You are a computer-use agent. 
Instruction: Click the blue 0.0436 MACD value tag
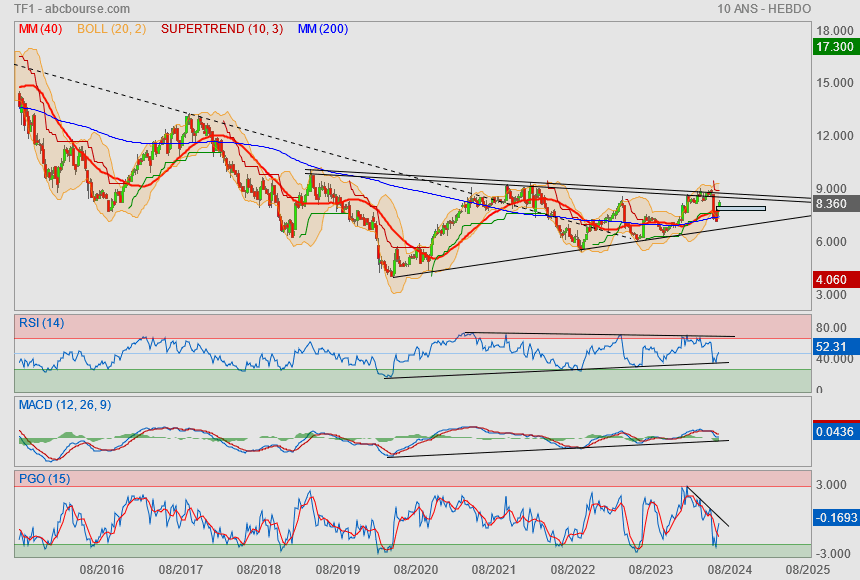coord(836,431)
